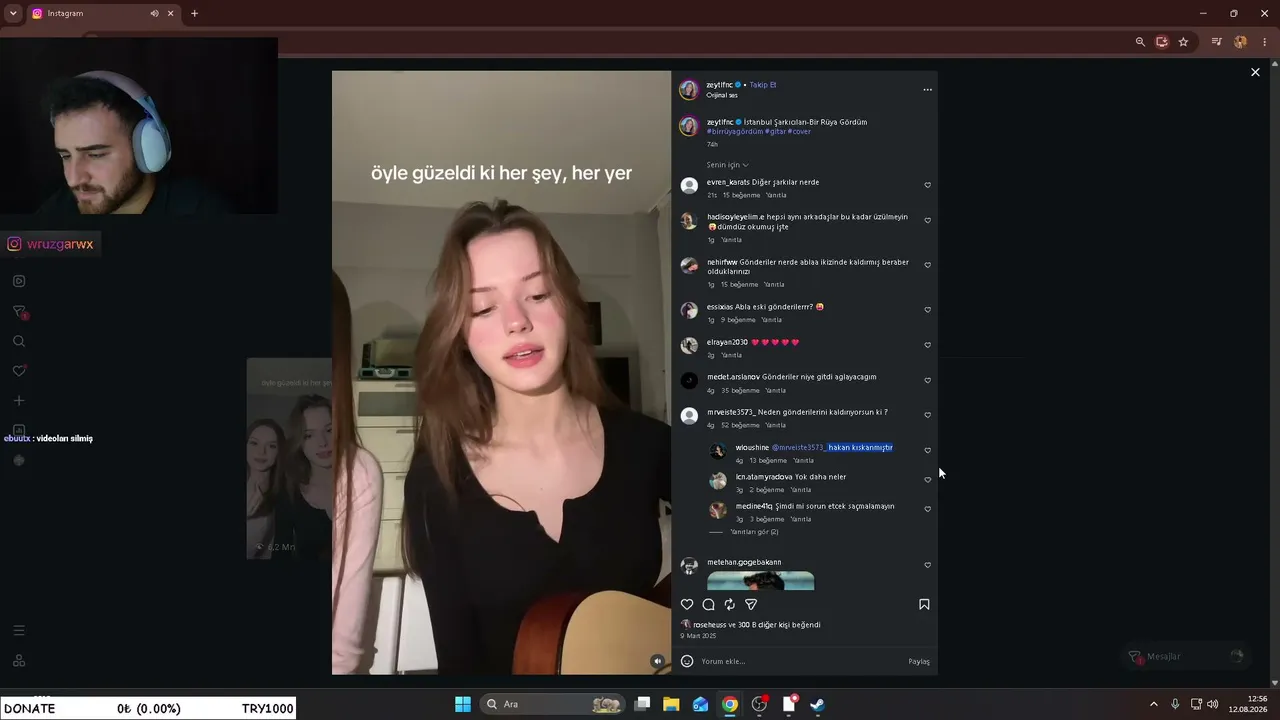1280x720 pixels.
Task: Open evren_karats's avatar
Action: click(689, 185)
